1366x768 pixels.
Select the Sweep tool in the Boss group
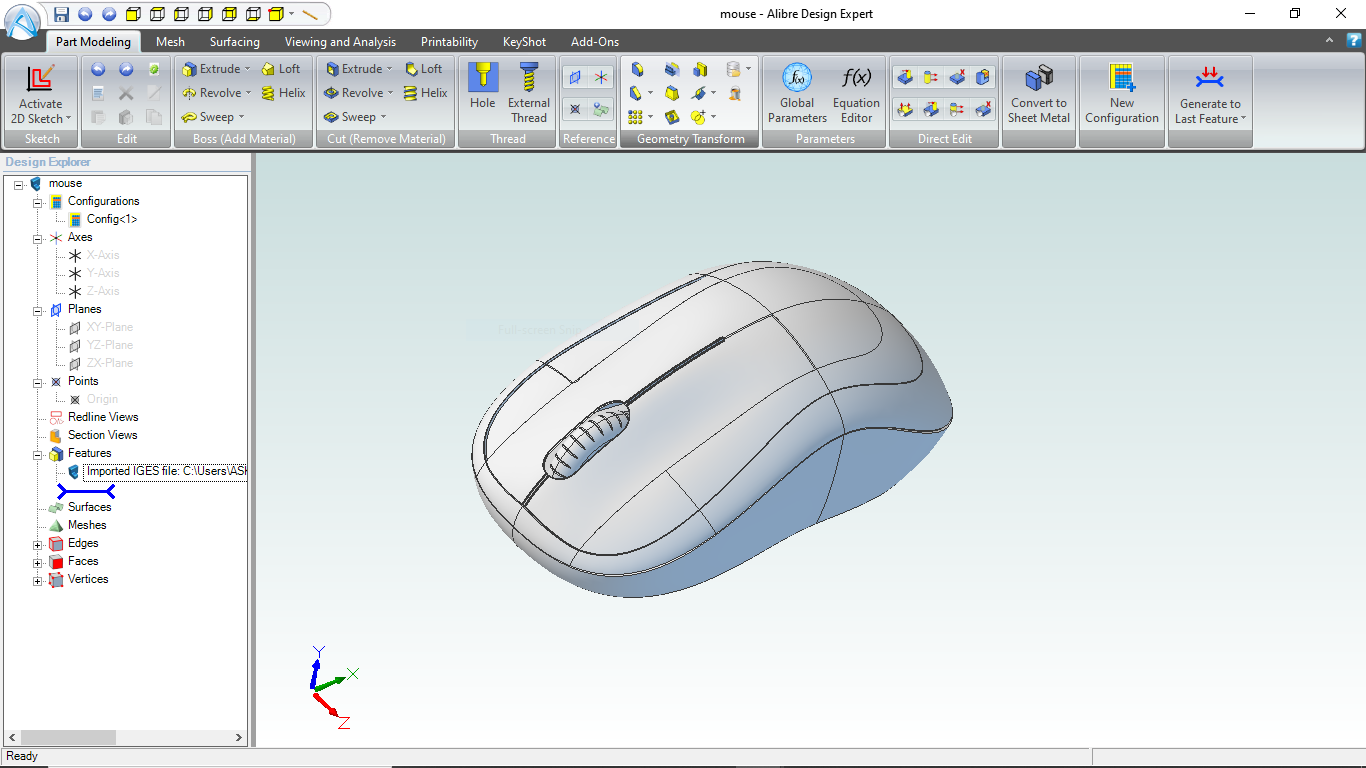coord(208,117)
